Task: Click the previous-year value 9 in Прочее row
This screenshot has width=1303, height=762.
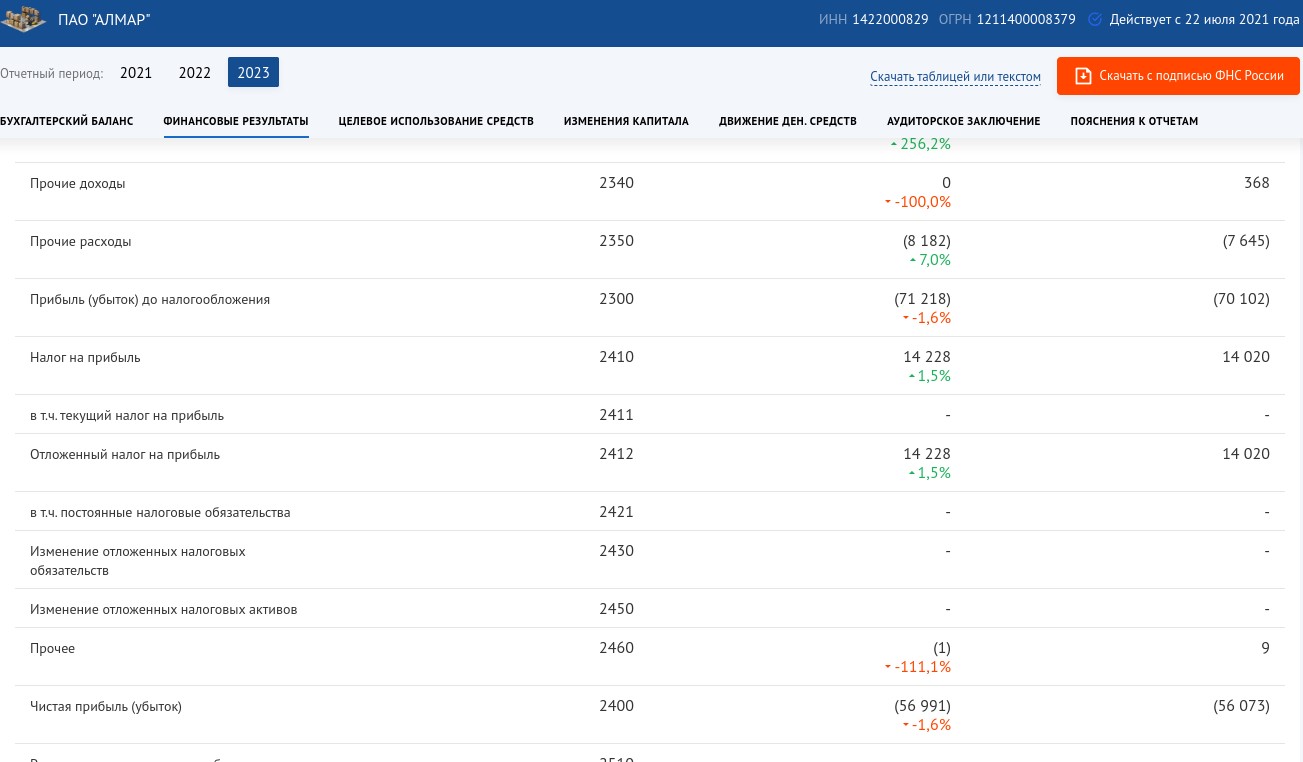Action: tap(1265, 648)
